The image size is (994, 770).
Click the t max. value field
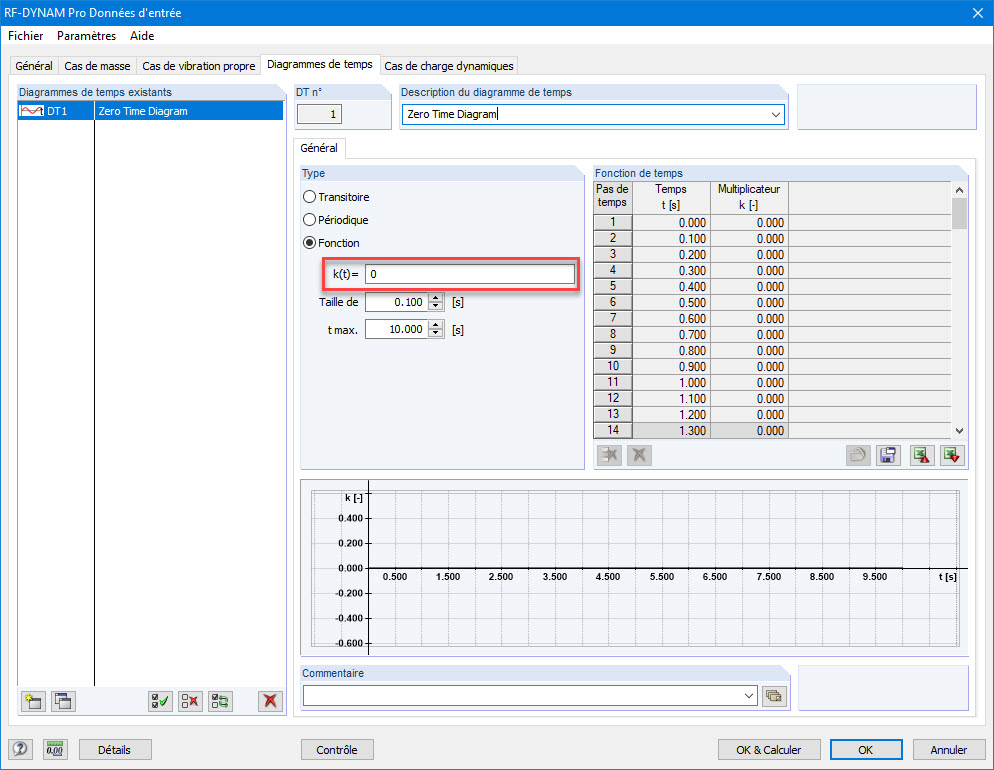(397, 330)
